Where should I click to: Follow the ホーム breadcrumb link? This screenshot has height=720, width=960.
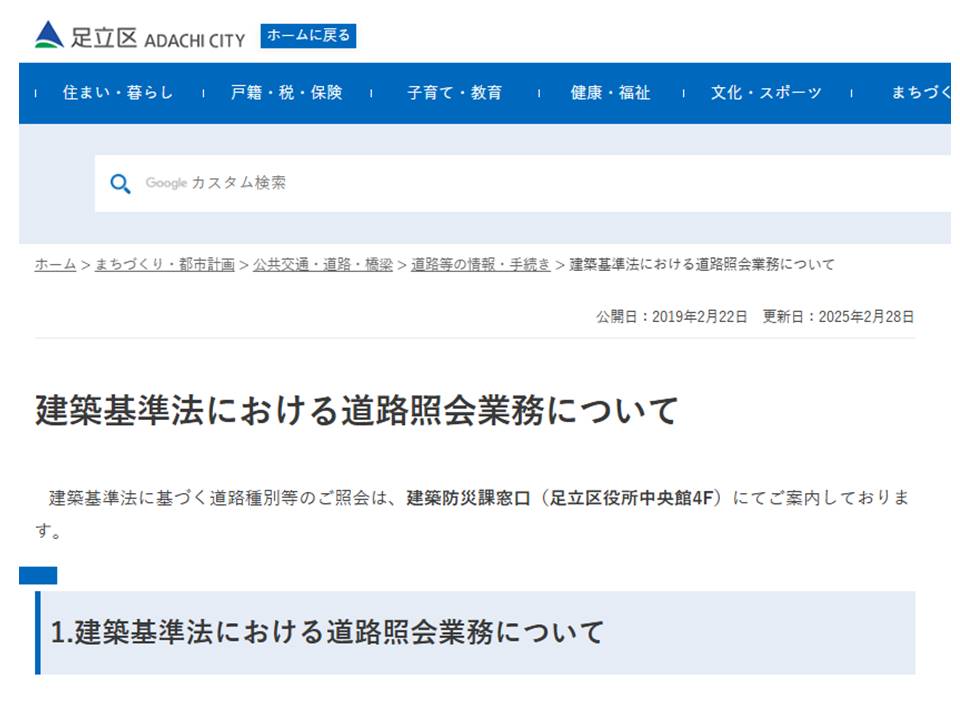pyautogui.click(x=55, y=265)
